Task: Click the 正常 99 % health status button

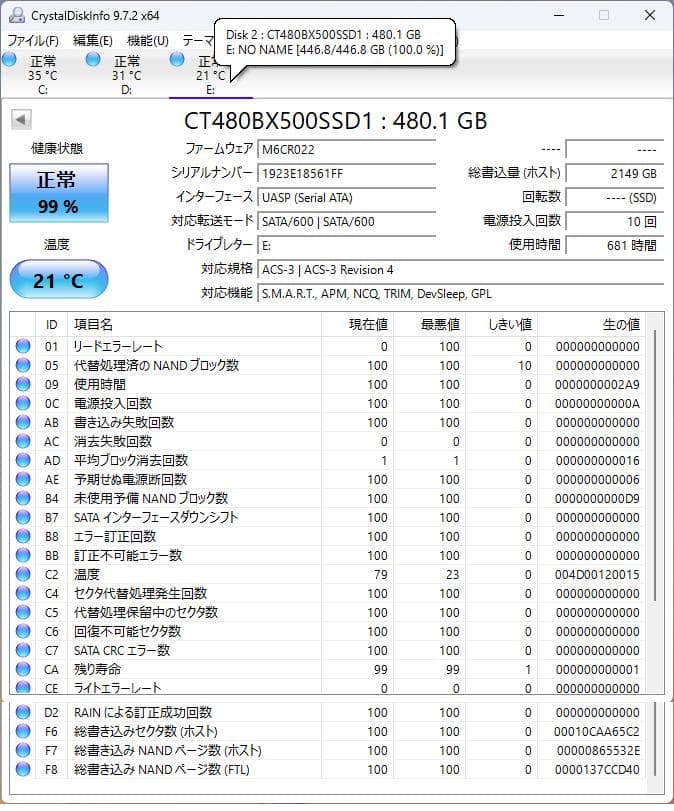Action: (58, 193)
